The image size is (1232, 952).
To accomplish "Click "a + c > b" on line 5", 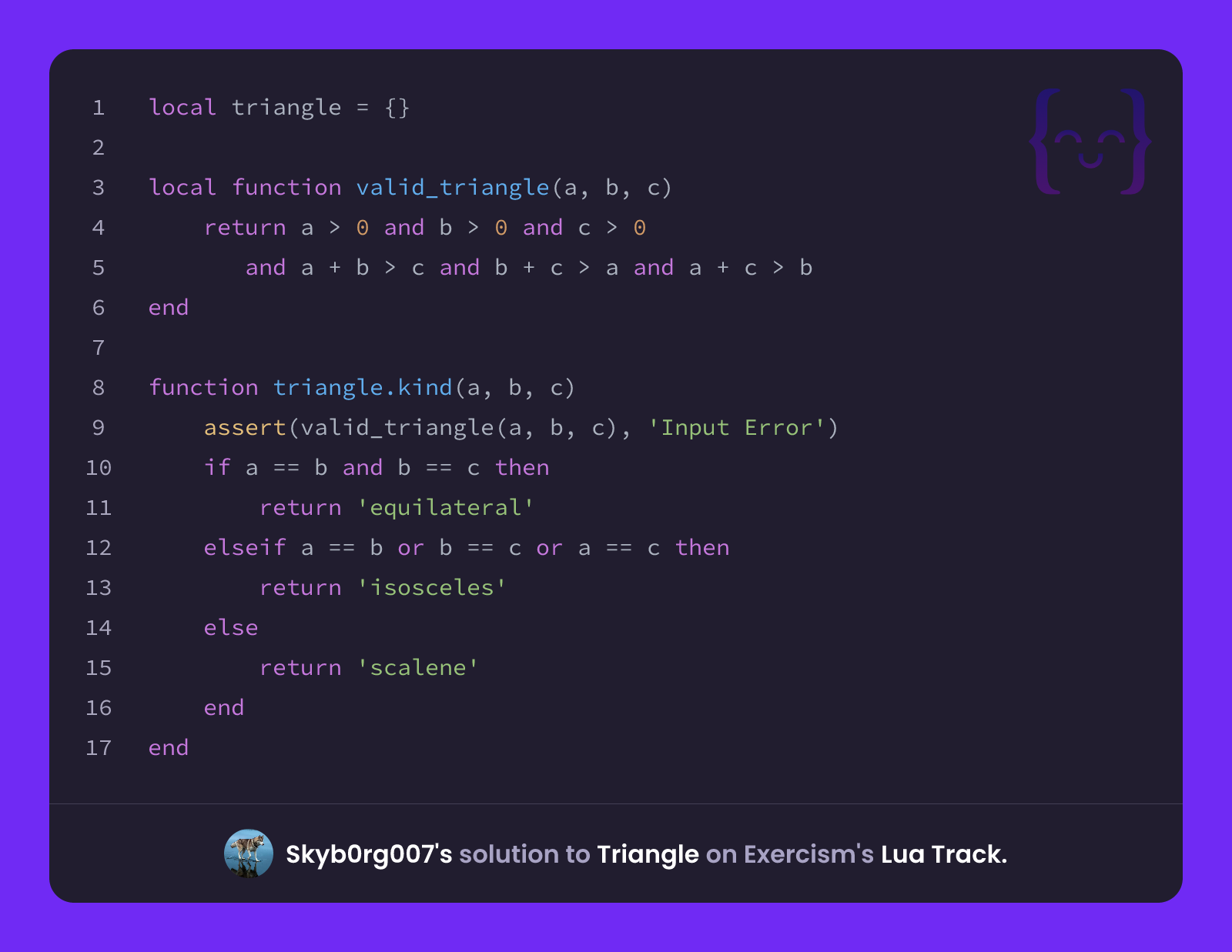I will pyautogui.click(x=751, y=268).
